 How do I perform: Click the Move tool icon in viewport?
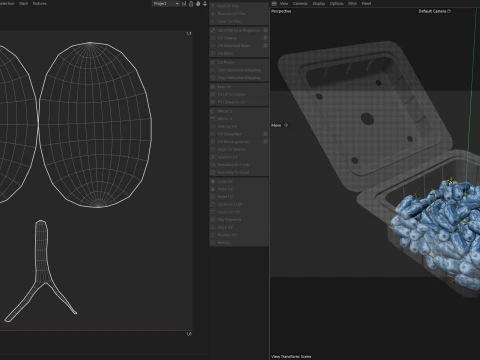(x=286, y=125)
